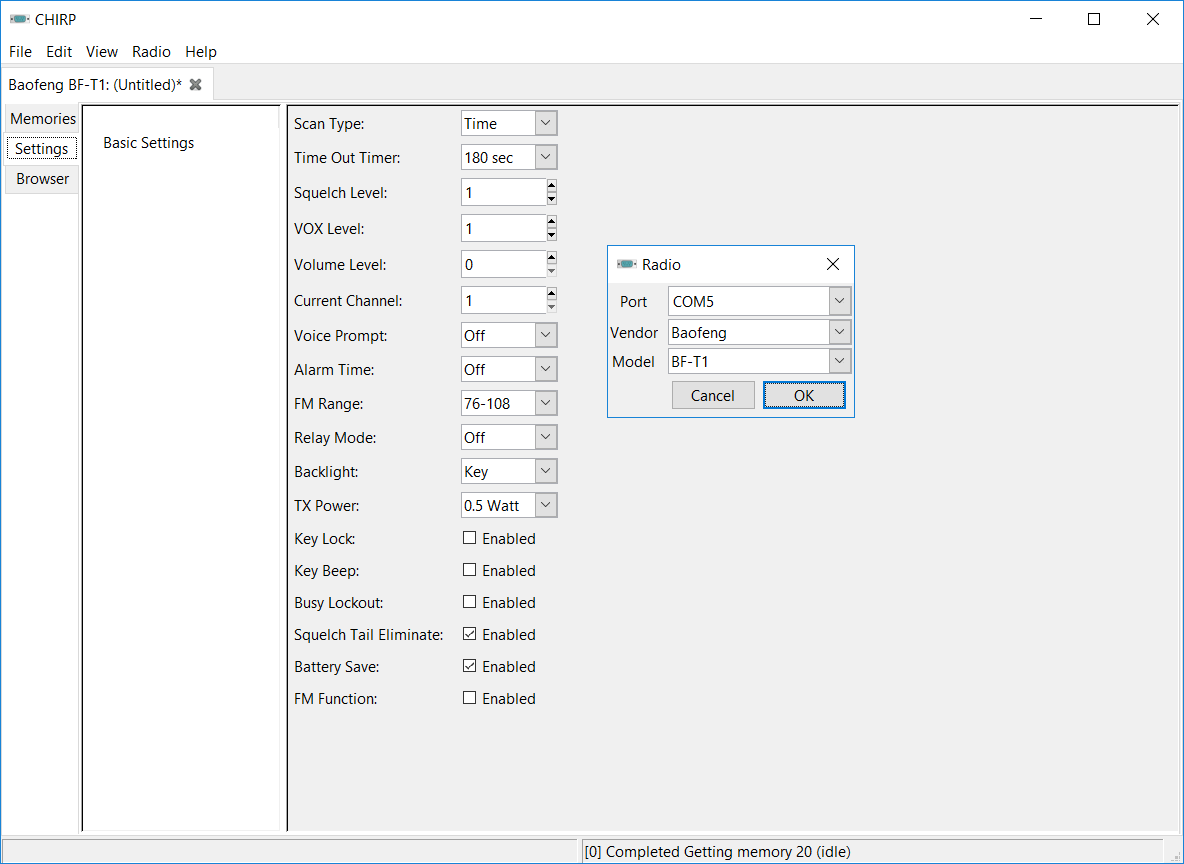Screen dimensions: 1184x864
Task: Click OK in the Radio dialog
Action: tap(804, 395)
